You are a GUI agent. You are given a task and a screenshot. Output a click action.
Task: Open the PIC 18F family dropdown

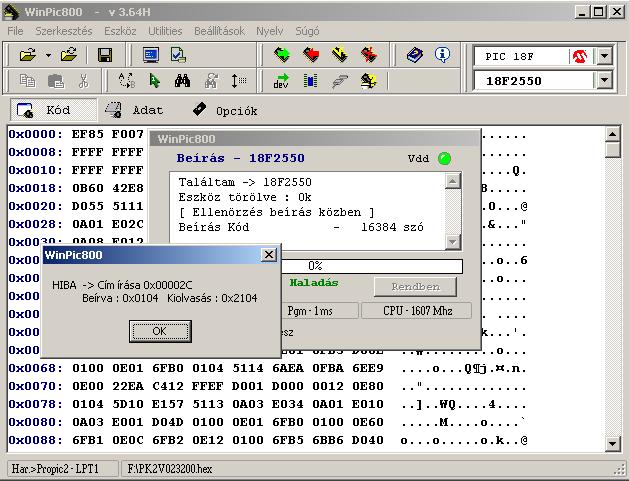pos(605,56)
